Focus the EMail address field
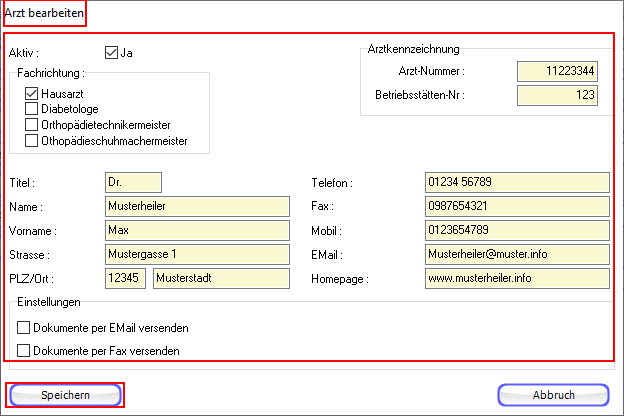Image resolution: width=624 pixels, height=416 pixels. tap(516, 254)
